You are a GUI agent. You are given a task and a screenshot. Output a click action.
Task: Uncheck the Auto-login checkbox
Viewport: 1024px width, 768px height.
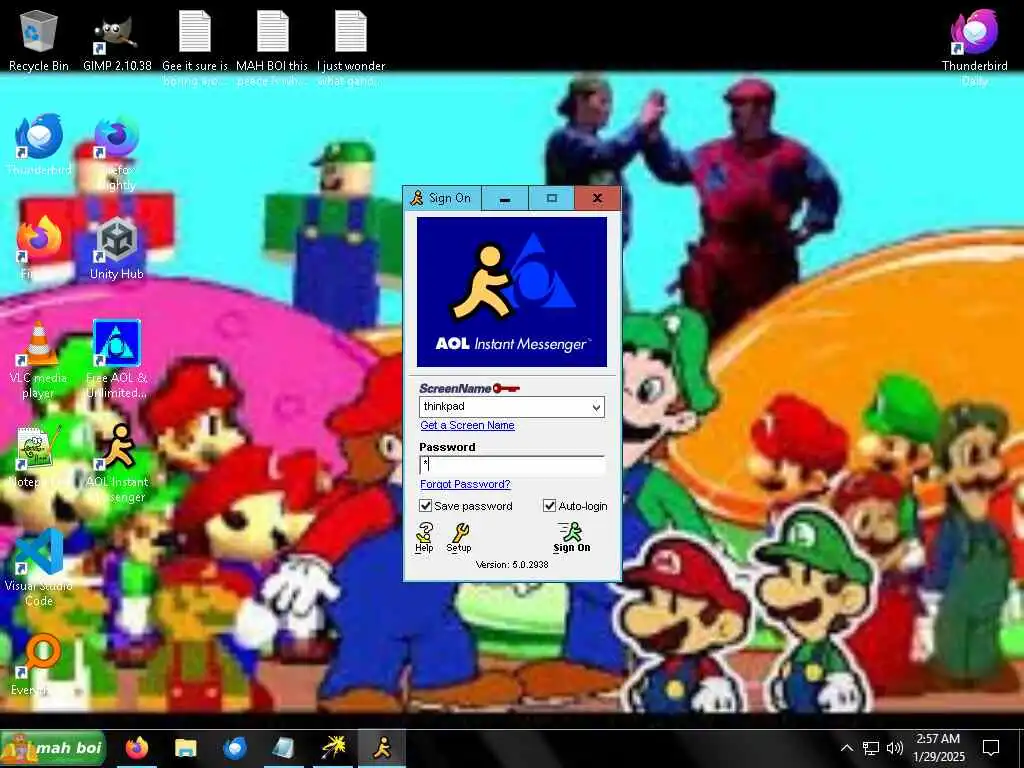549,505
